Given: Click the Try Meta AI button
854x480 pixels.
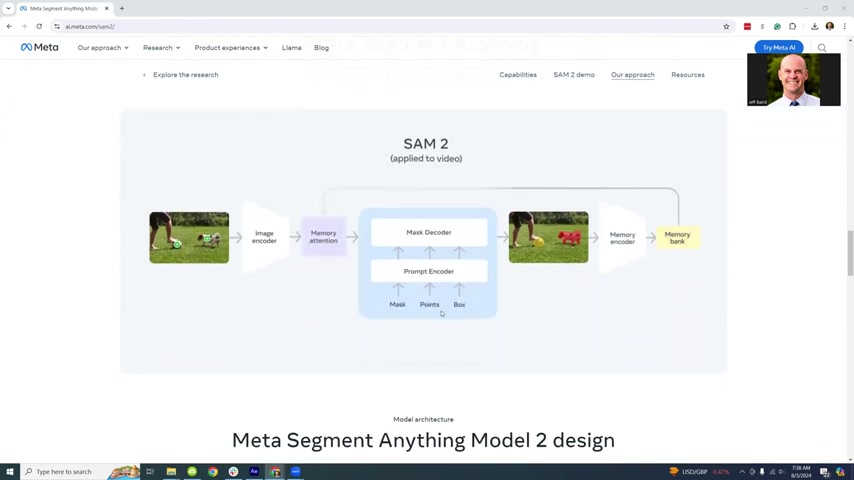Looking at the screenshot, I should pyautogui.click(x=778, y=47).
